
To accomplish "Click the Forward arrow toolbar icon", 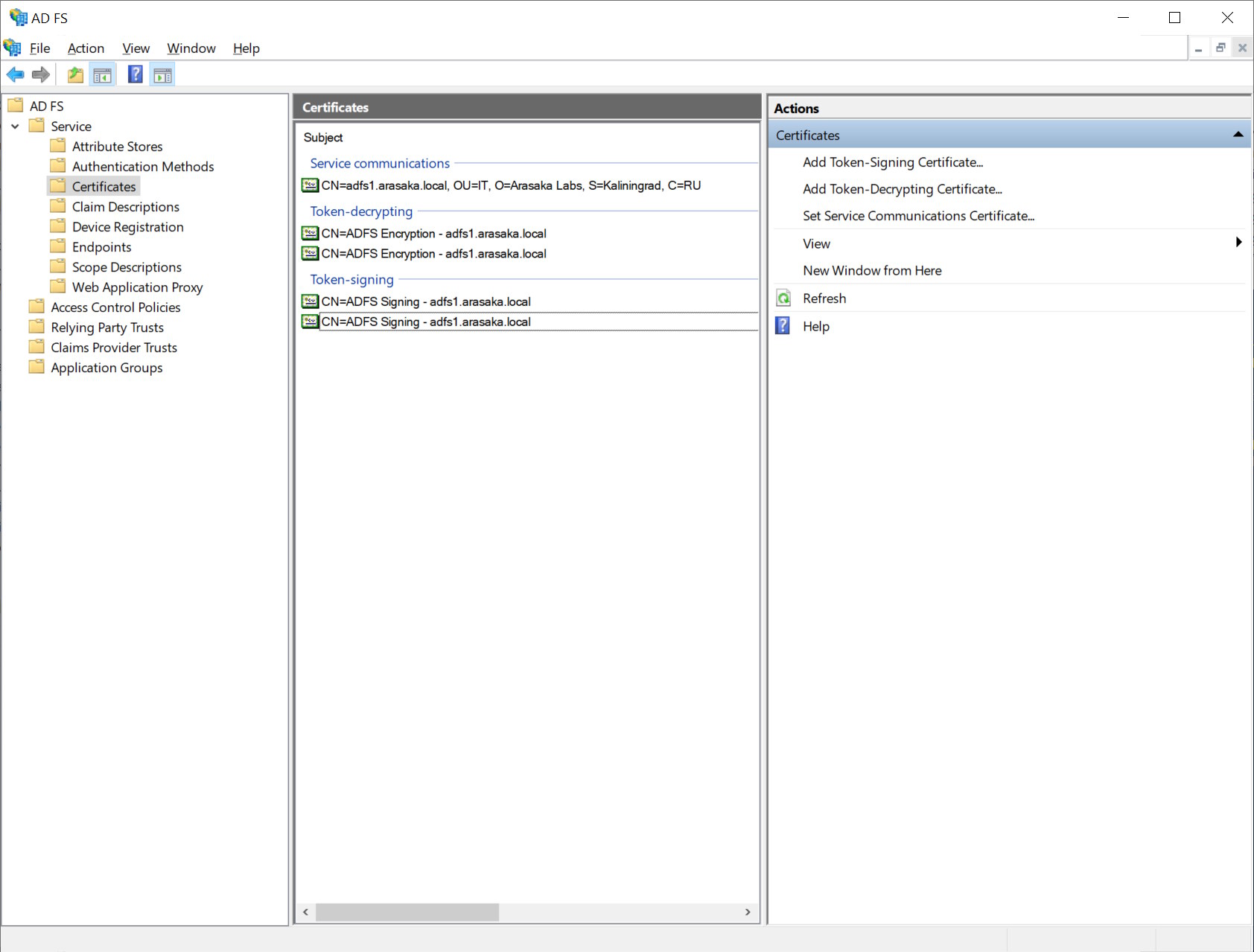I will (x=41, y=74).
